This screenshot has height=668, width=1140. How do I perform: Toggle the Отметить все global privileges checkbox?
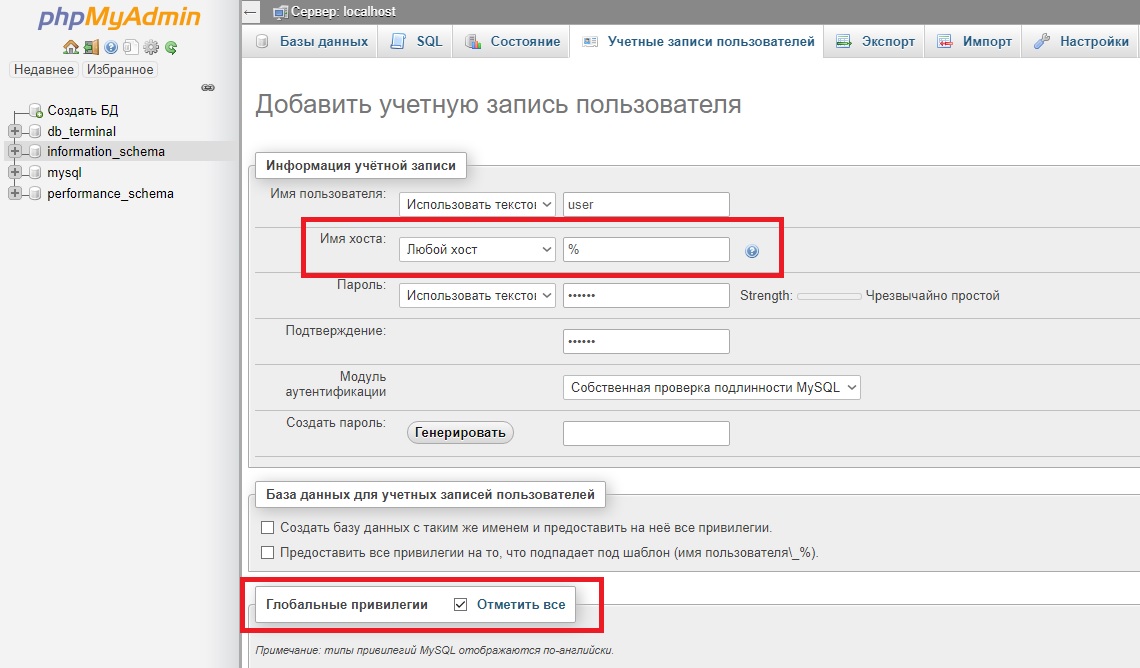click(x=460, y=604)
